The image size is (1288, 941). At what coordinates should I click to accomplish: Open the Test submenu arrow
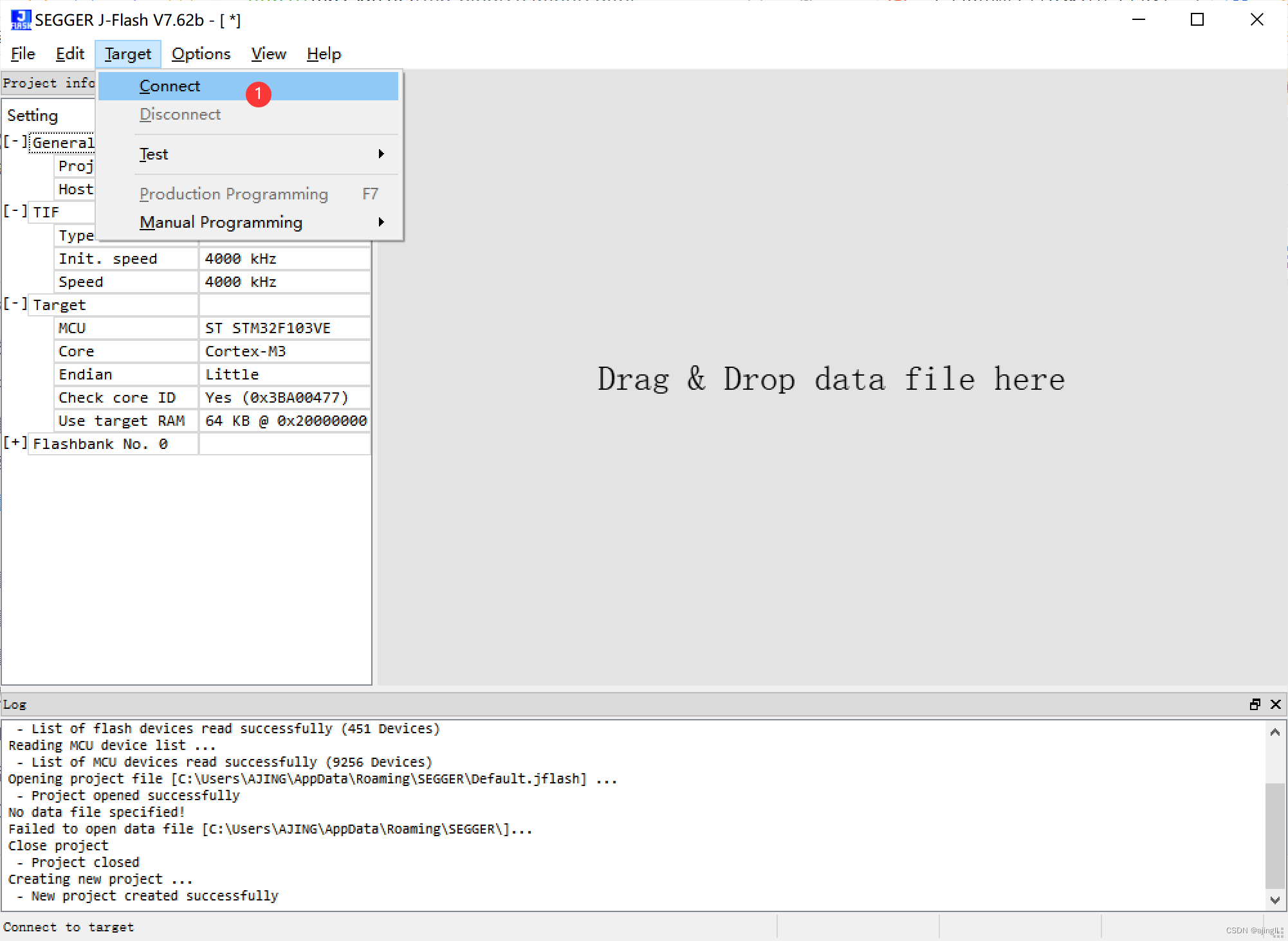[381, 154]
